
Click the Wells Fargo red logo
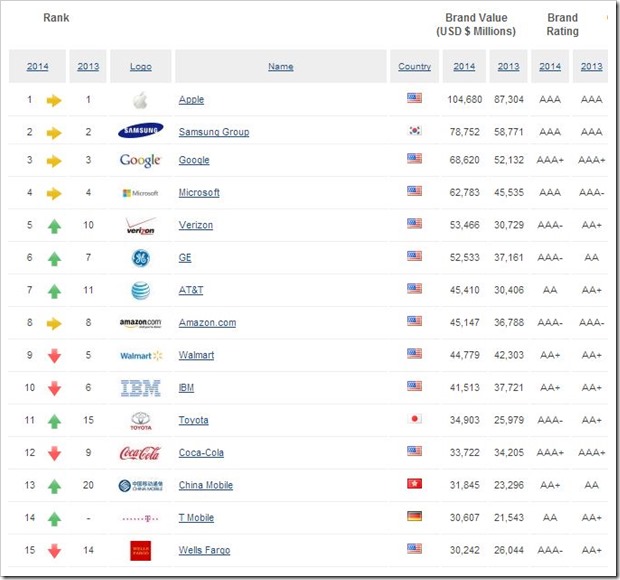point(140,550)
